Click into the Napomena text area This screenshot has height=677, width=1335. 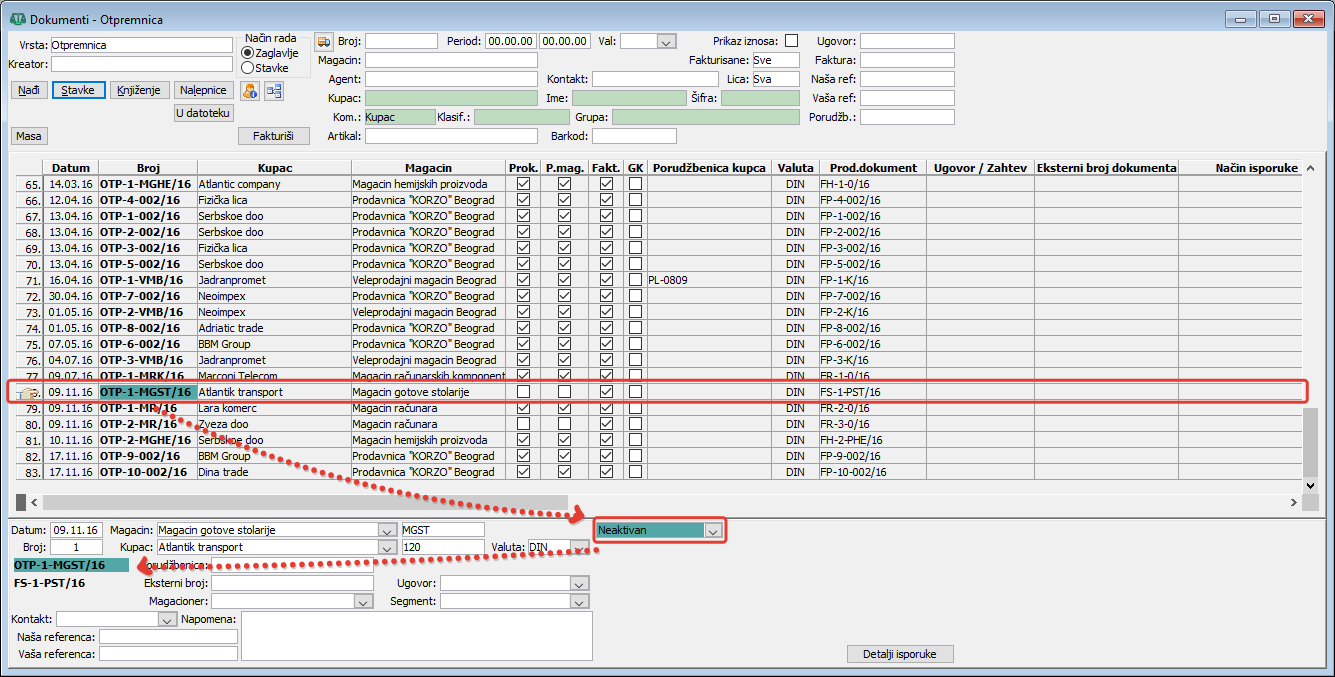(417, 636)
